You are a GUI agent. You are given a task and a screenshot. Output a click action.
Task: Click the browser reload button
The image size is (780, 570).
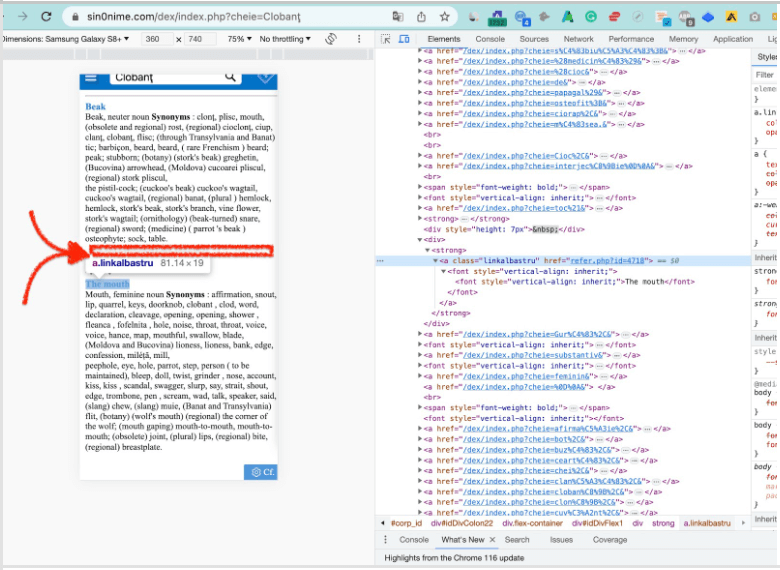[x=47, y=16]
